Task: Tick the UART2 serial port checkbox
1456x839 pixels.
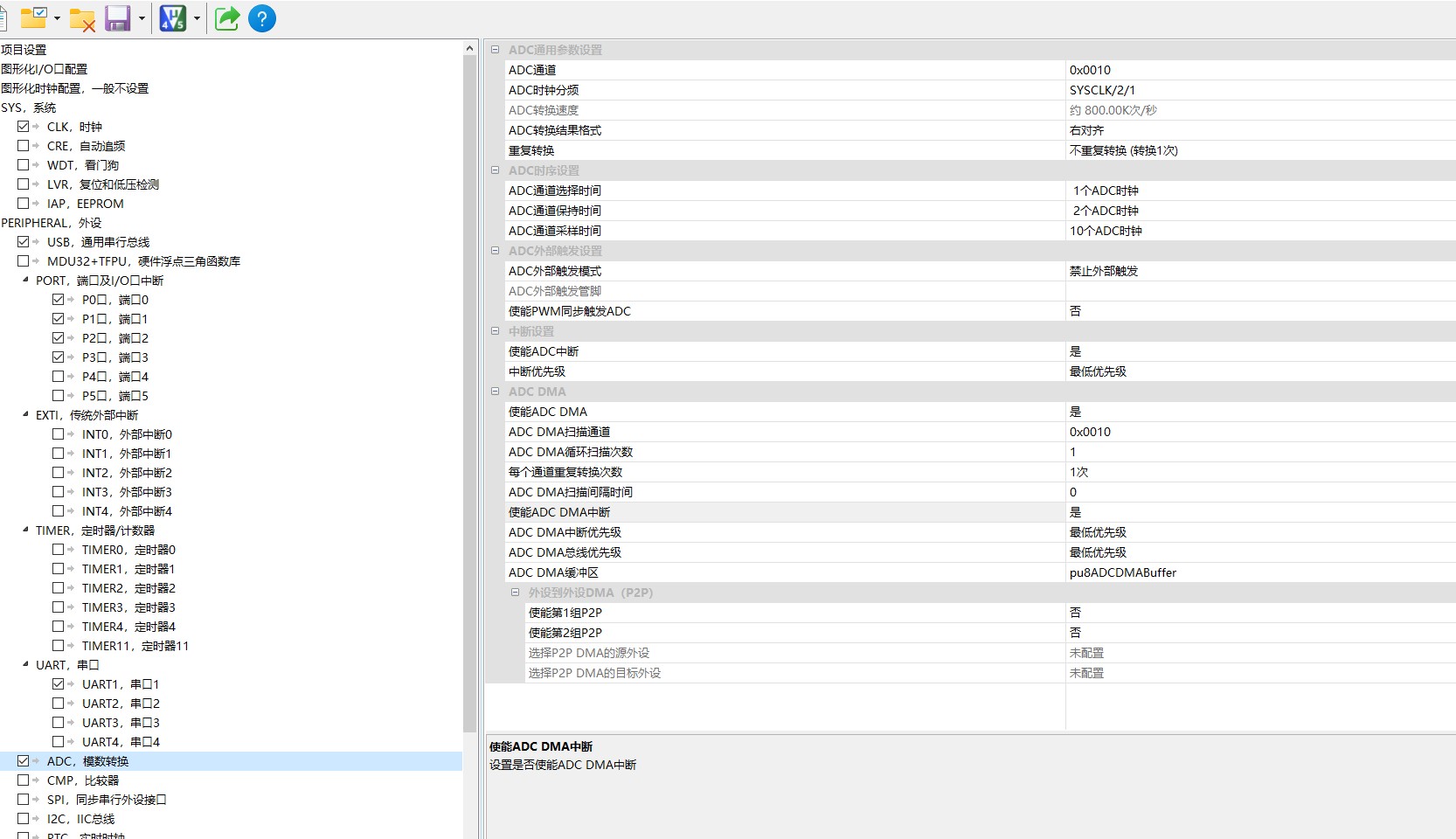Action: tap(59, 704)
